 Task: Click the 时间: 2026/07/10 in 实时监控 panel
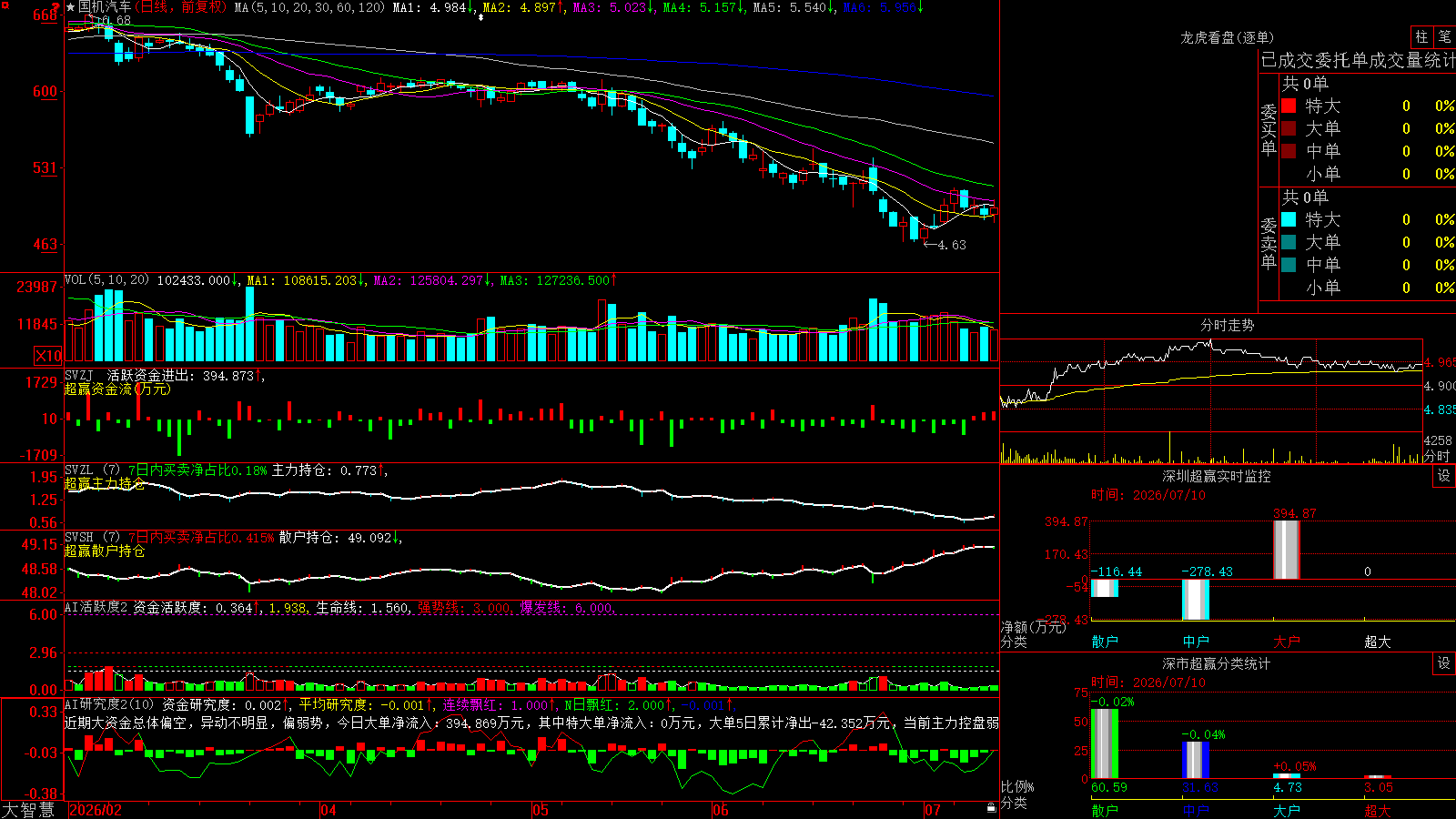(x=1148, y=495)
